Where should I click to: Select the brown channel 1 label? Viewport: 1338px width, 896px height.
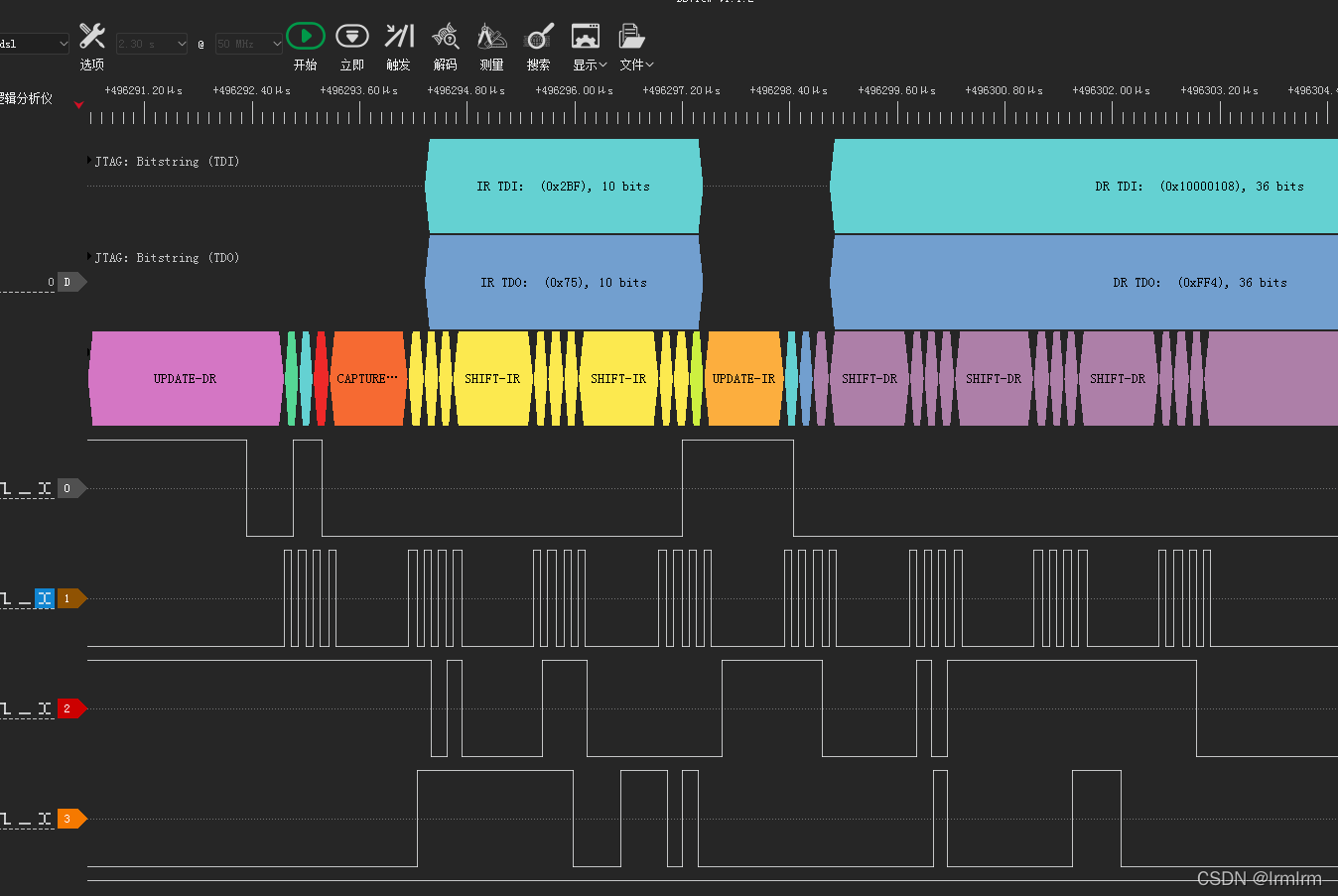71,598
